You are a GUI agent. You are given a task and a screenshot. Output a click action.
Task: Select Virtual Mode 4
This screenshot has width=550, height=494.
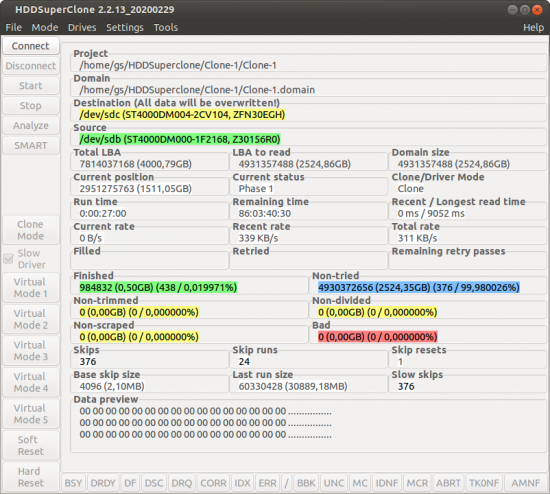[x=31, y=382]
